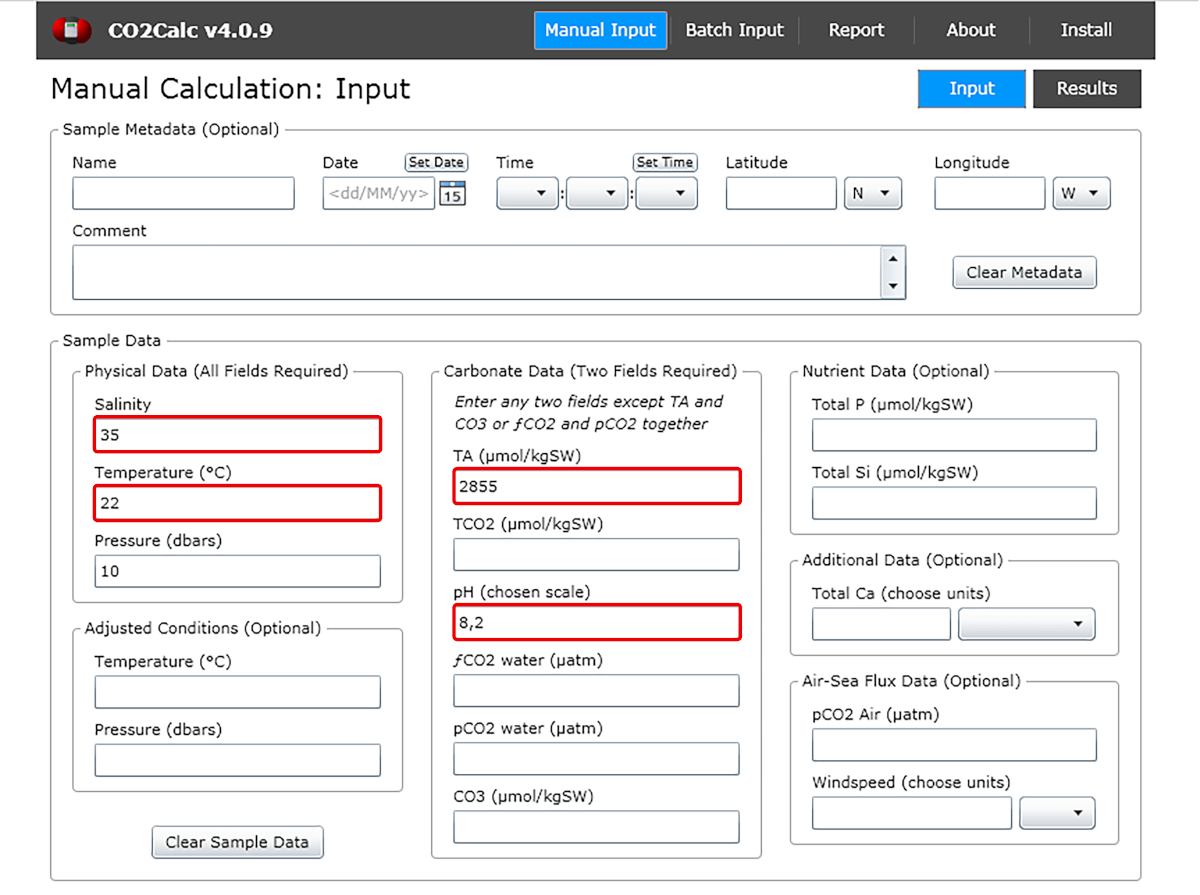The image size is (1200, 895).
Task: Click the Salinity input field
Action: (238, 435)
